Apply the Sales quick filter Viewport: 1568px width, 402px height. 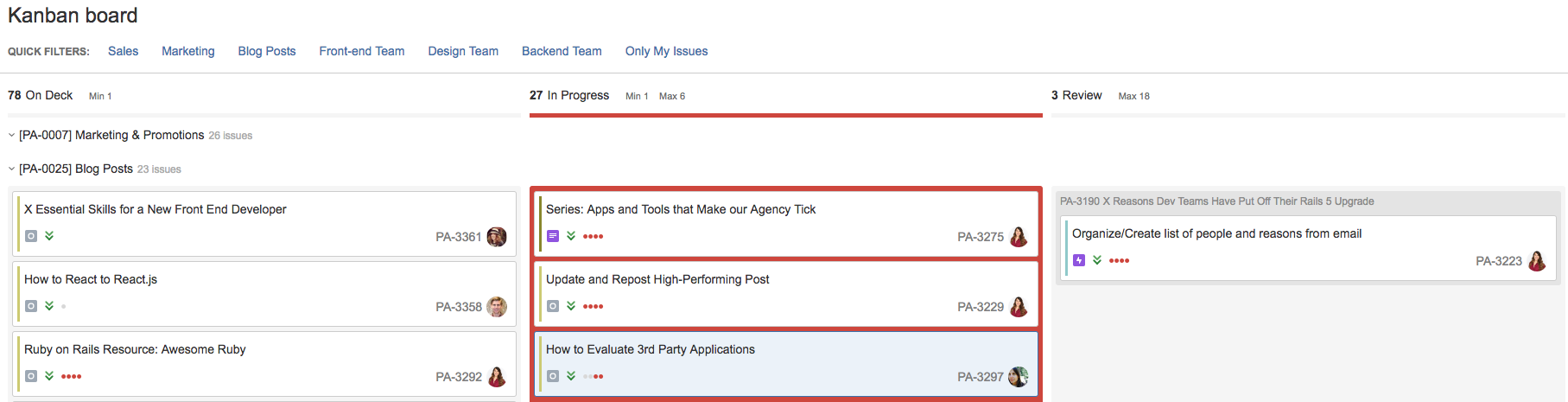(x=123, y=51)
